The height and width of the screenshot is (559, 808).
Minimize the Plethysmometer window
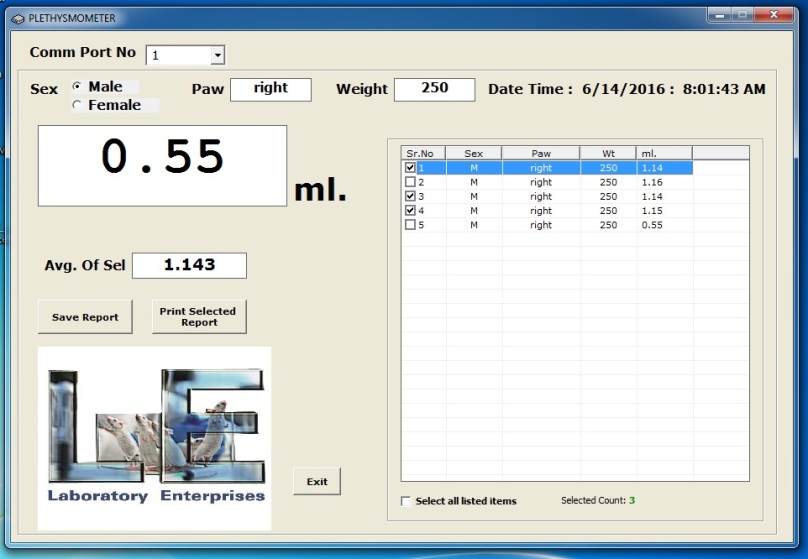(x=720, y=15)
